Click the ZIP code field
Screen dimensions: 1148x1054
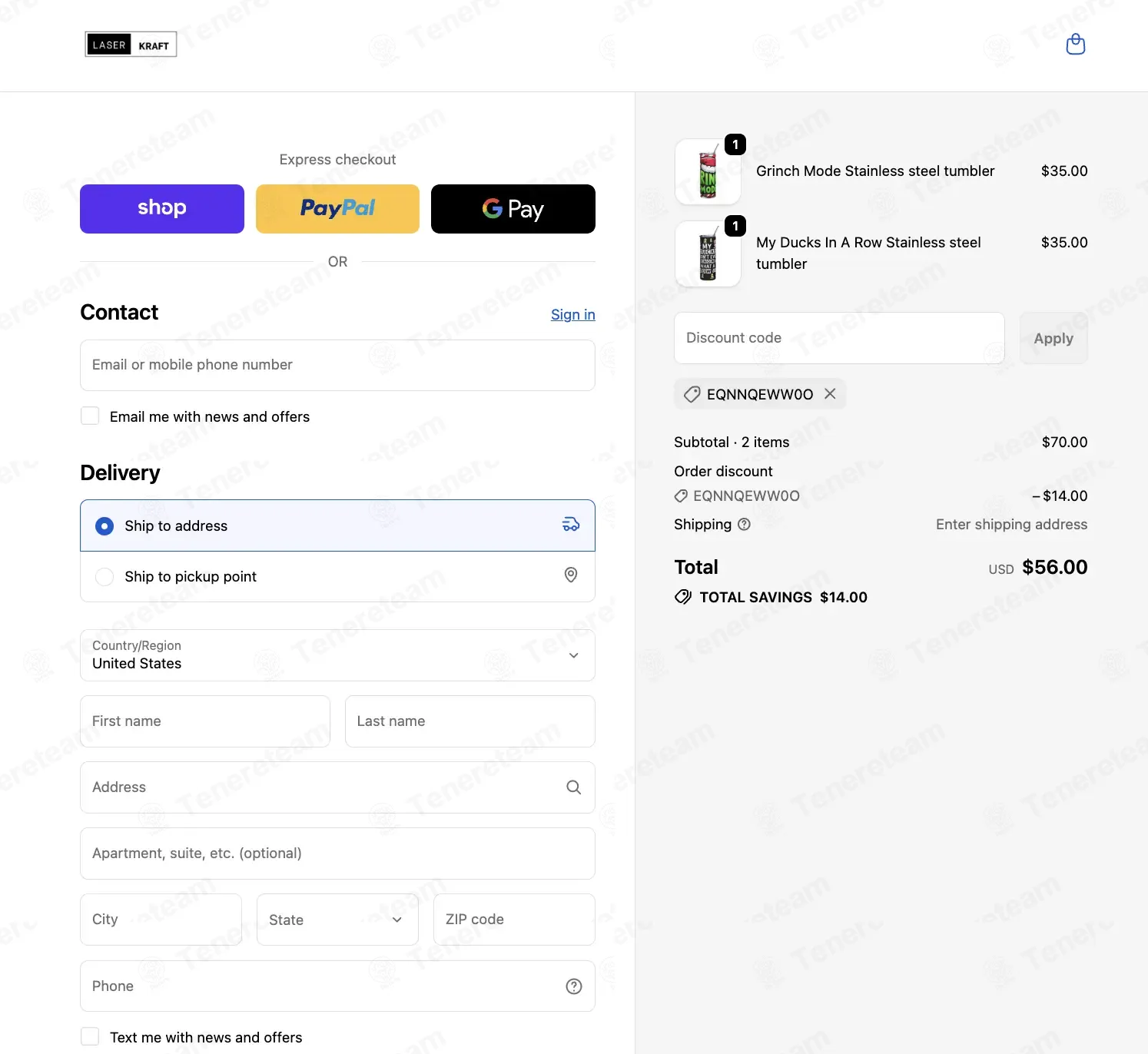[514, 920]
